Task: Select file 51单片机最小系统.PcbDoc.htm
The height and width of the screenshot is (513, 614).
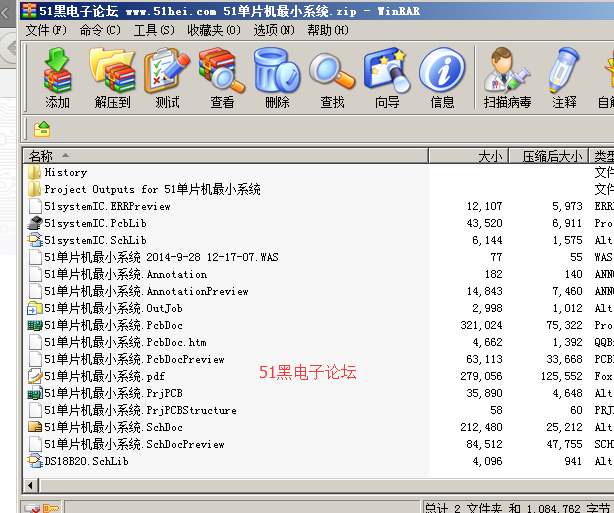Action: [x=125, y=342]
